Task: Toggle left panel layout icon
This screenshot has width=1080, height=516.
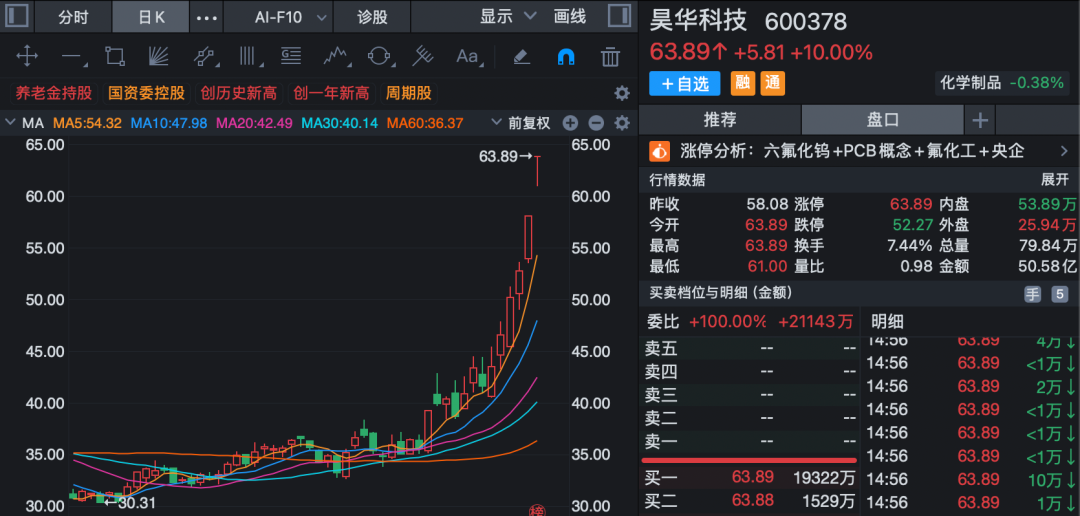Action: 17,16
